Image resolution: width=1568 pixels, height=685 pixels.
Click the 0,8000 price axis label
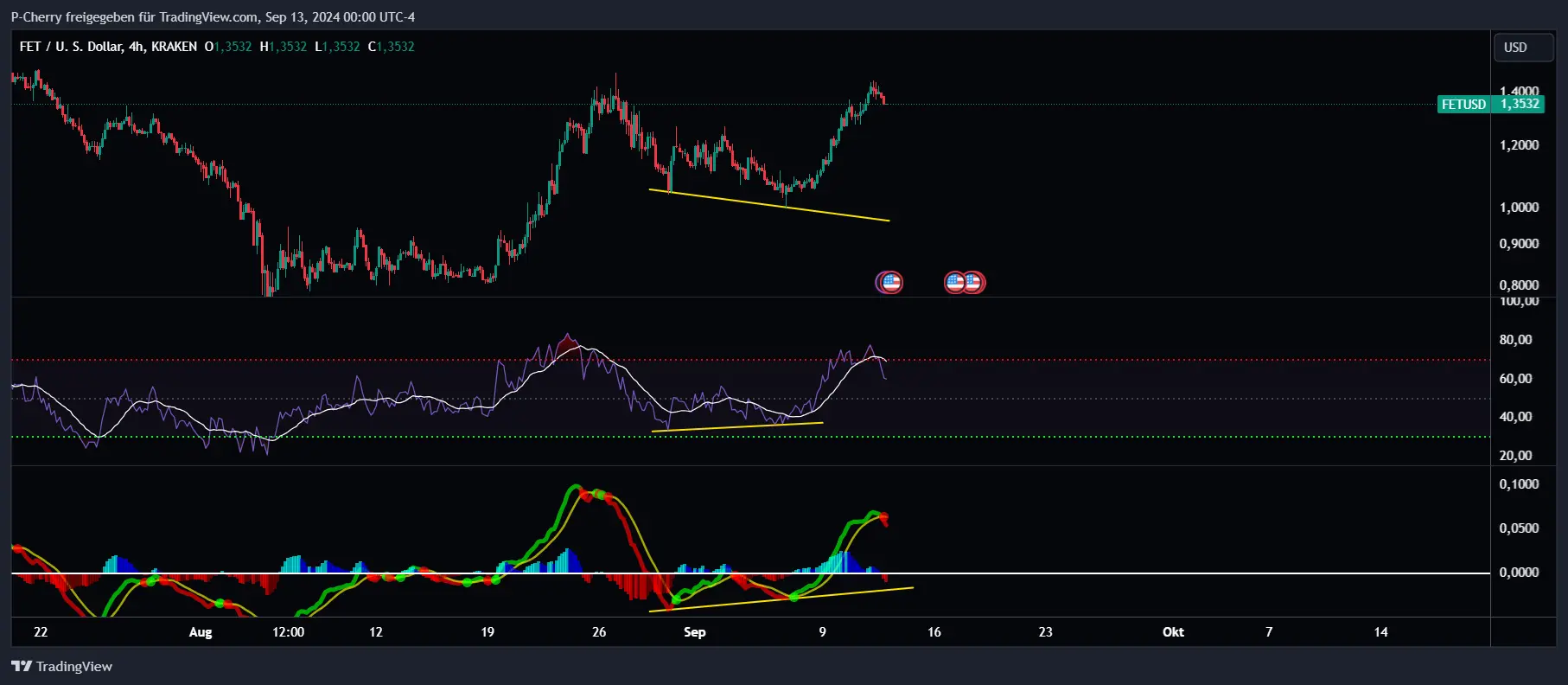pyautogui.click(x=1519, y=285)
